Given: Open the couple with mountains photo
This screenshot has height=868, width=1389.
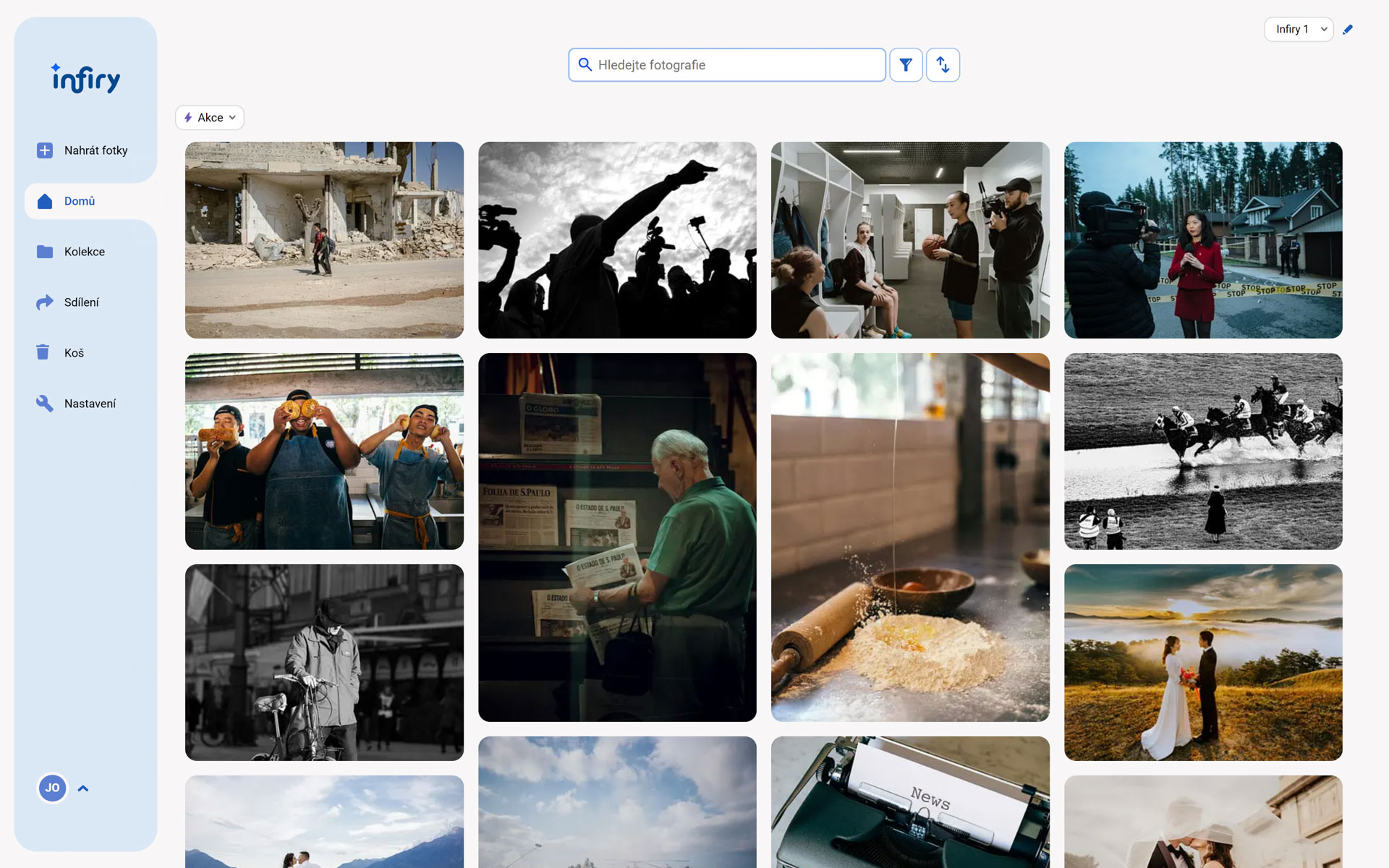Looking at the screenshot, I should (324, 822).
